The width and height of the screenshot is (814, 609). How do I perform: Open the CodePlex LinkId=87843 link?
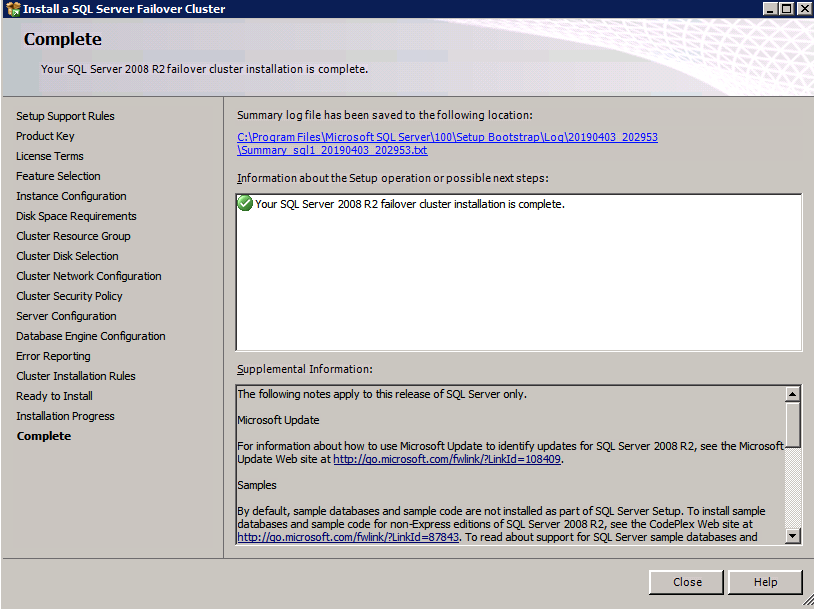[348, 537]
